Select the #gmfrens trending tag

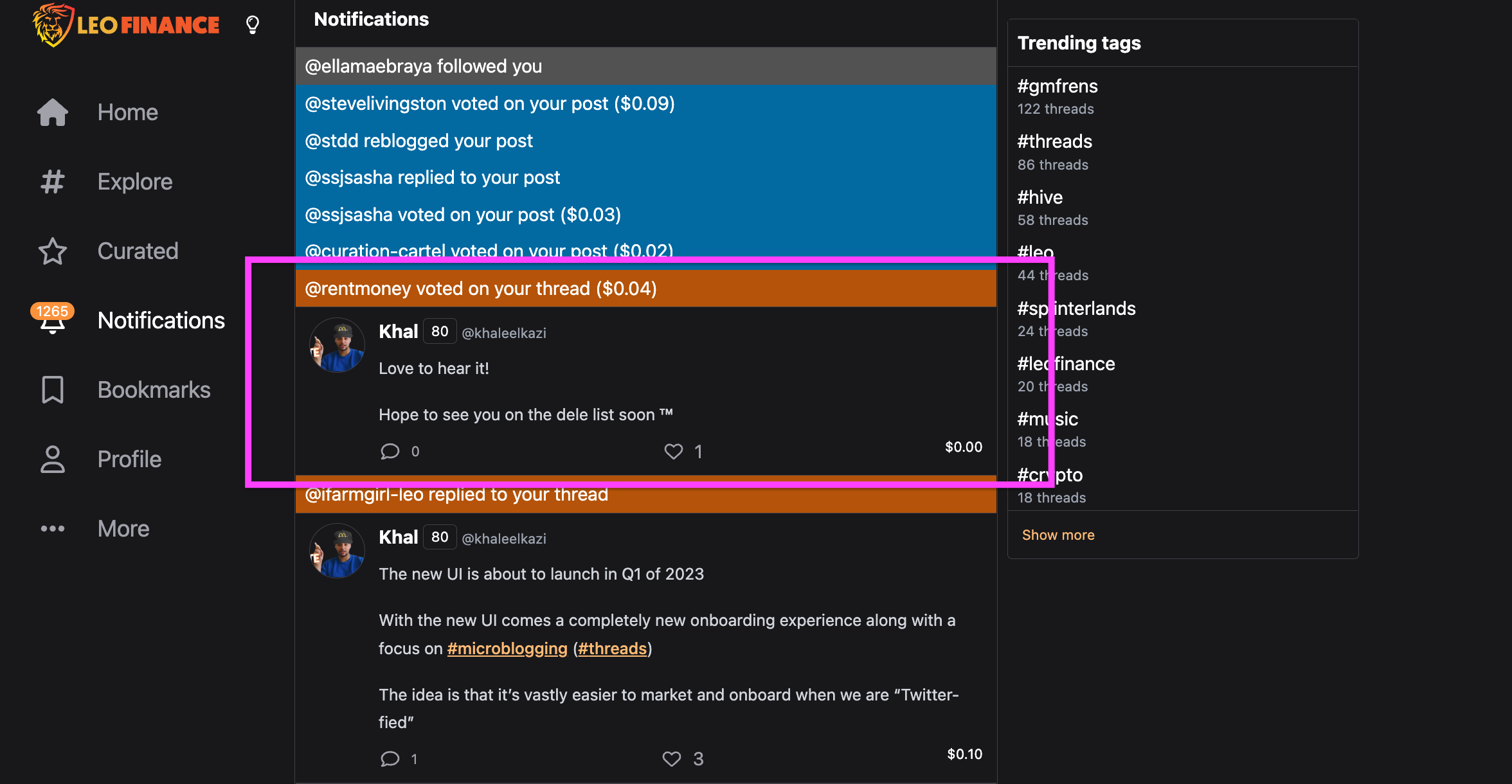pyautogui.click(x=1057, y=86)
